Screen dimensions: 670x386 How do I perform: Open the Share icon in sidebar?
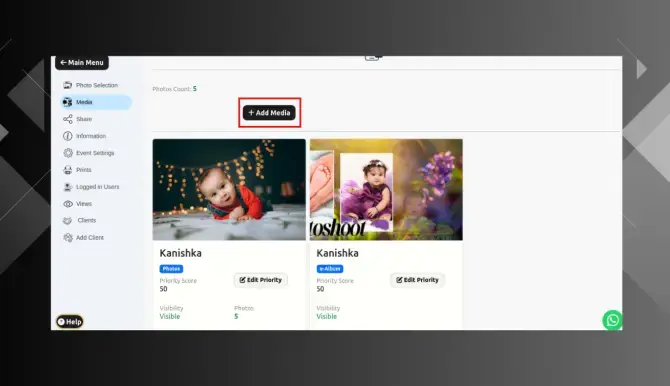pos(68,119)
